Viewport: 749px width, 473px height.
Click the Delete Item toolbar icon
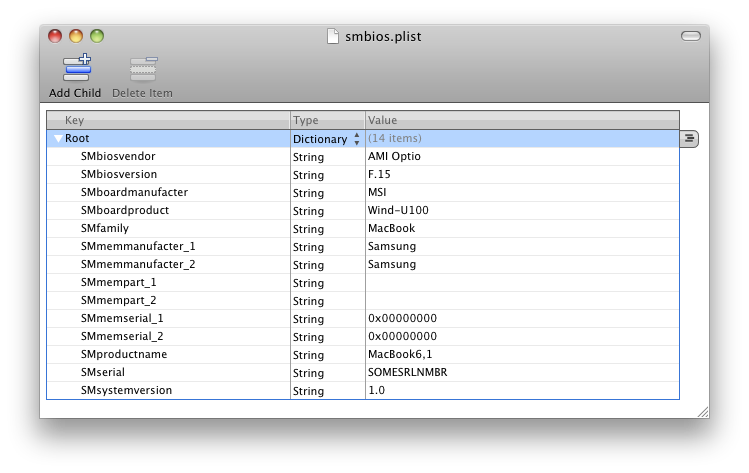click(143, 69)
